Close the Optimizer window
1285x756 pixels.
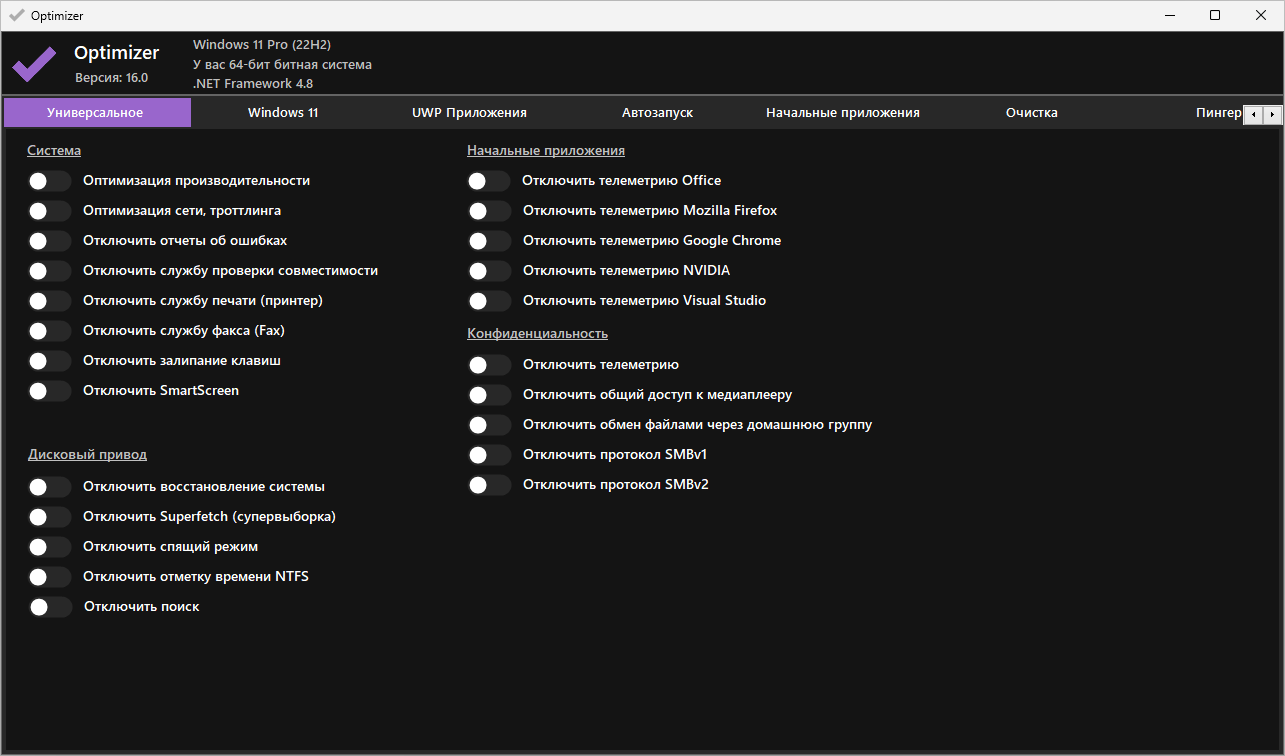[1261, 15]
